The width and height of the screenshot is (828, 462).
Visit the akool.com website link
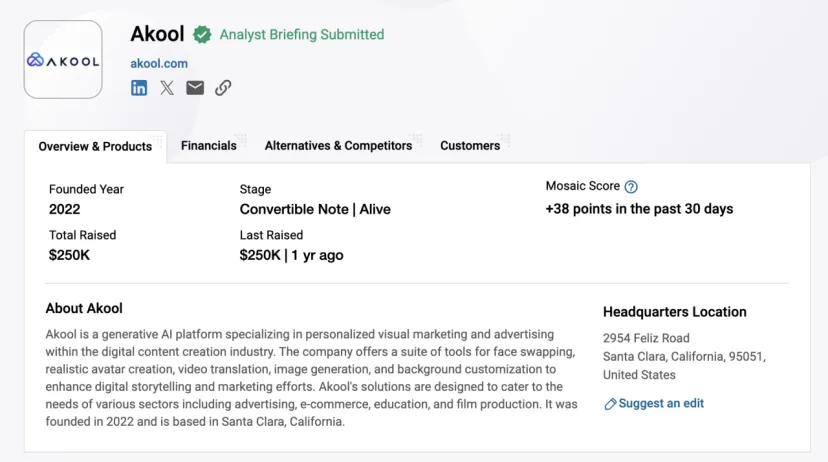point(159,63)
